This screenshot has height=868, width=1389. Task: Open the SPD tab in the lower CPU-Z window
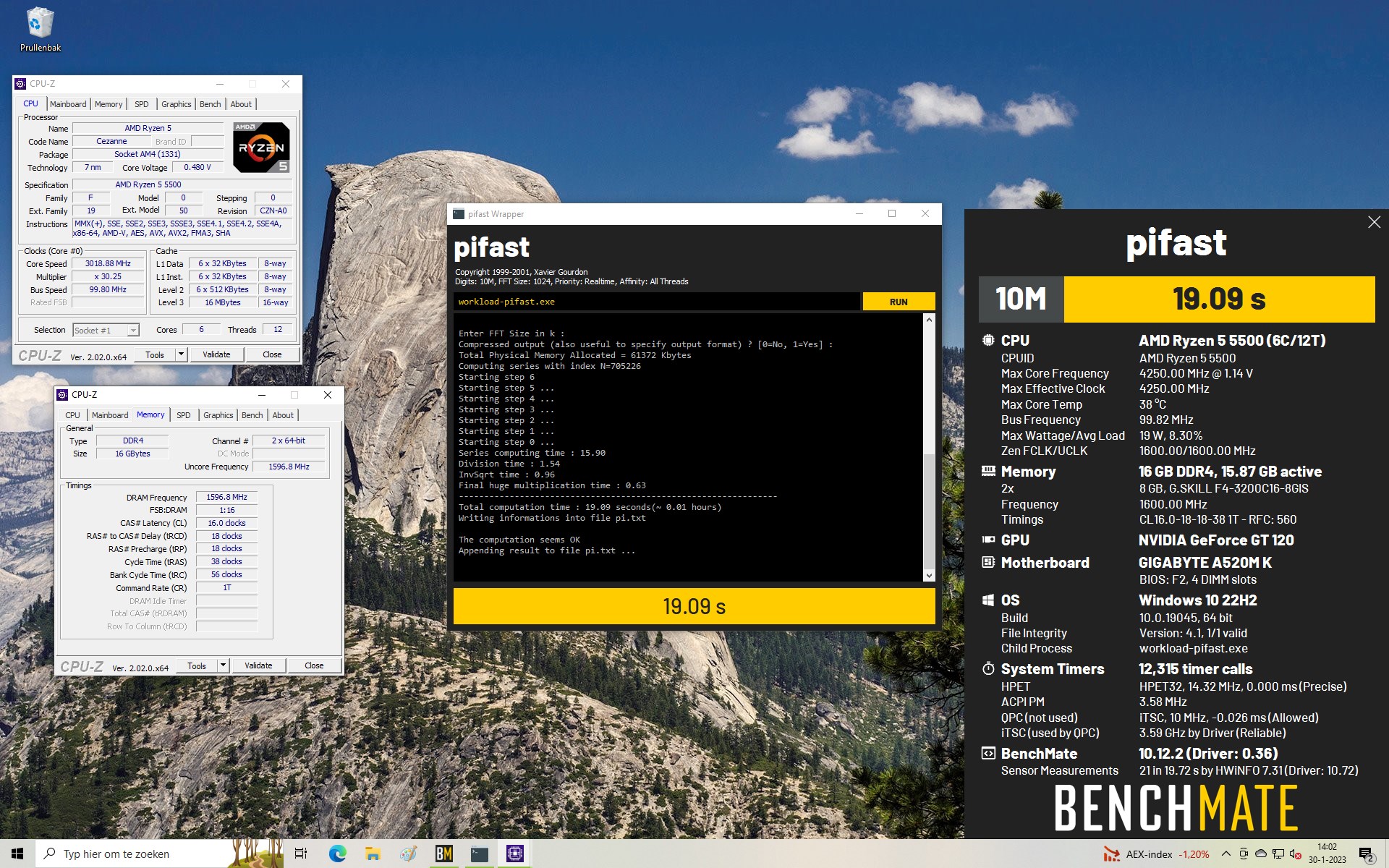(184, 415)
